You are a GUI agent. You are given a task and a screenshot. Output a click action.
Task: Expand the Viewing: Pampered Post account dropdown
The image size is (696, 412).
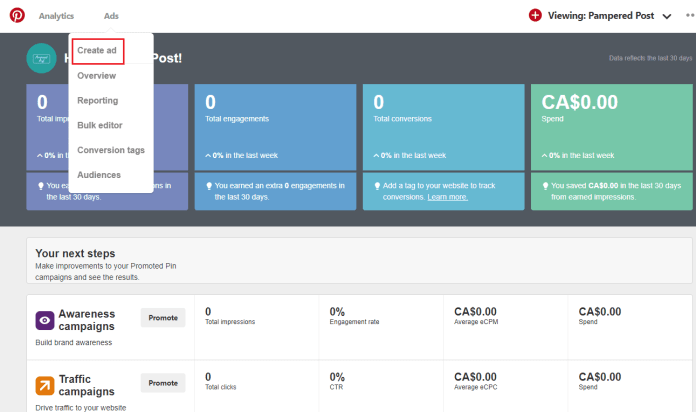pos(666,16)
